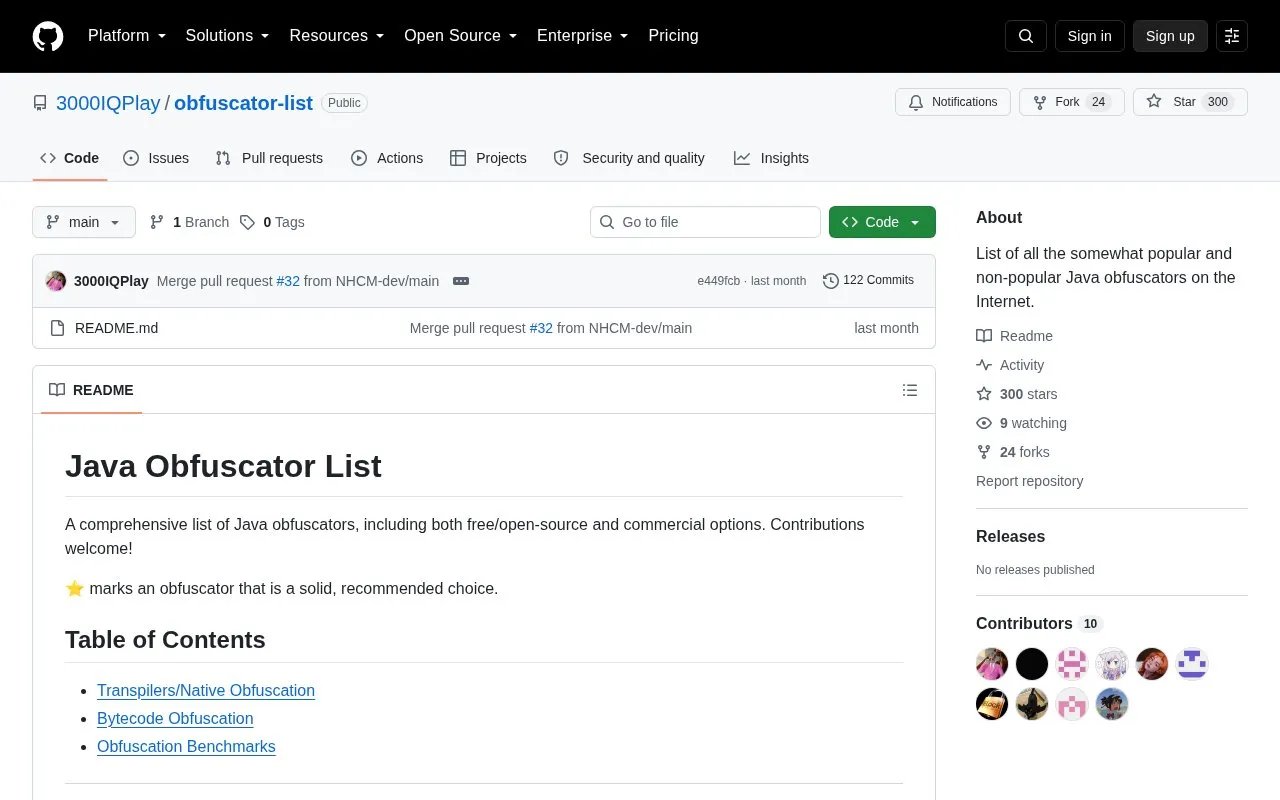The image size is (1280, 800).
Task: Expand the main branch selector
Action: [x=84, y=222]
